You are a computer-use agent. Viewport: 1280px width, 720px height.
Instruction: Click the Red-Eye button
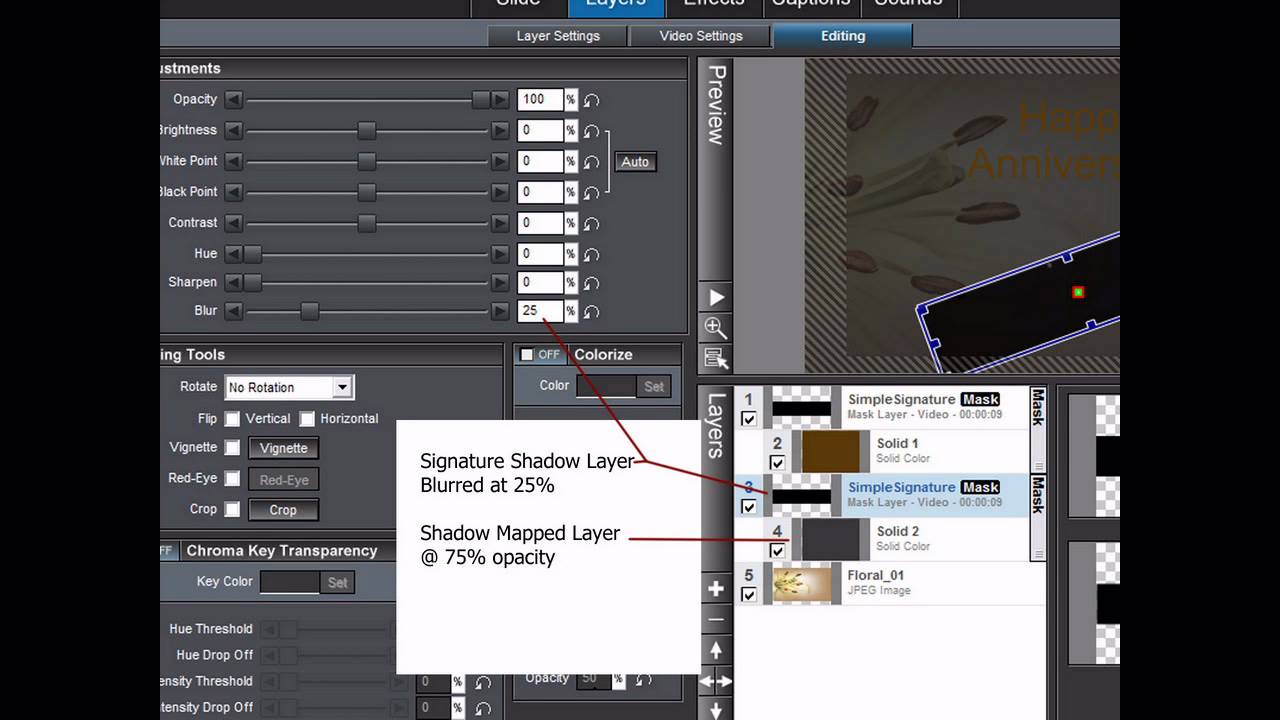(x=283, y=480)
